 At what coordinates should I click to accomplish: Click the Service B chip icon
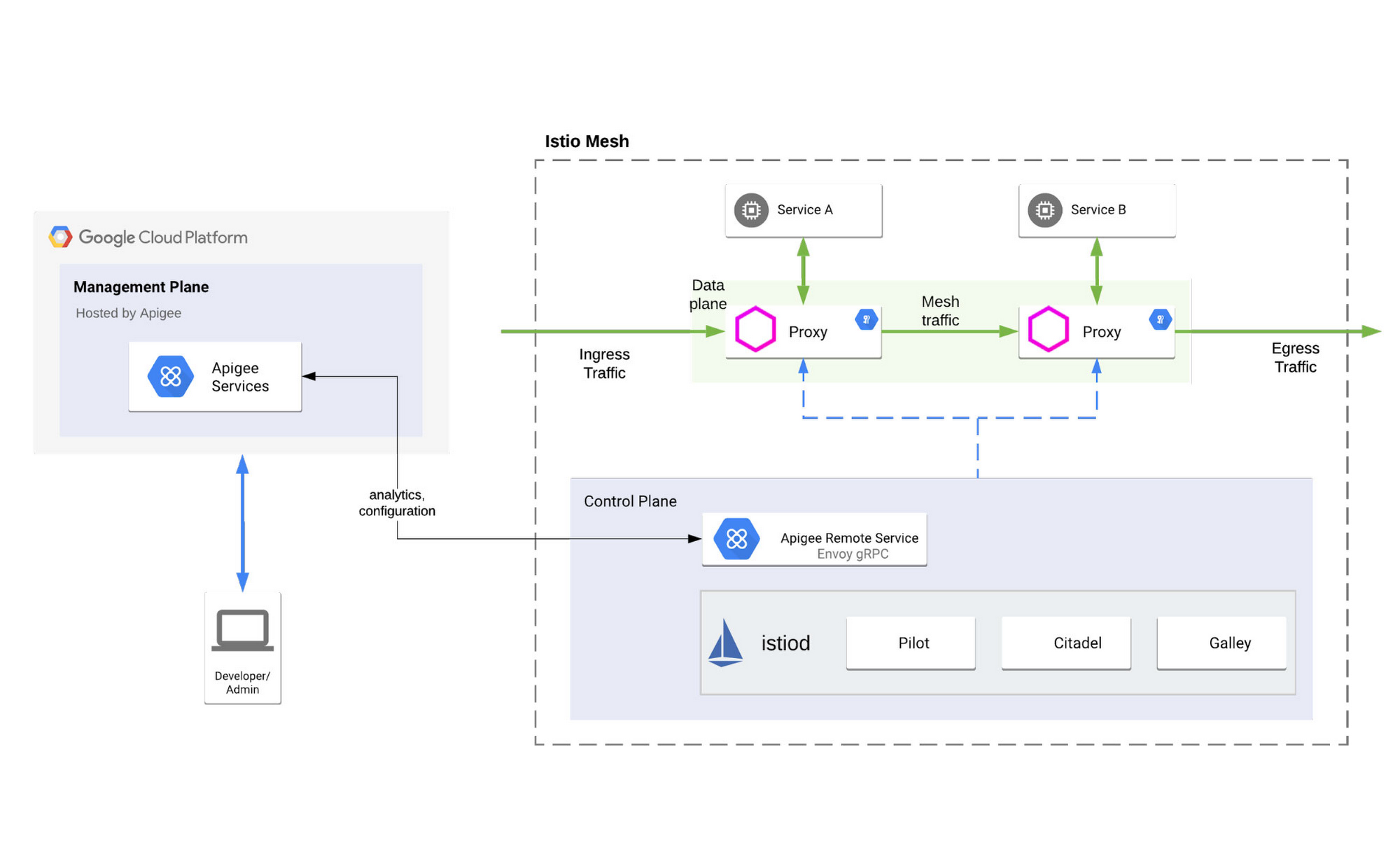point(1044,210)
